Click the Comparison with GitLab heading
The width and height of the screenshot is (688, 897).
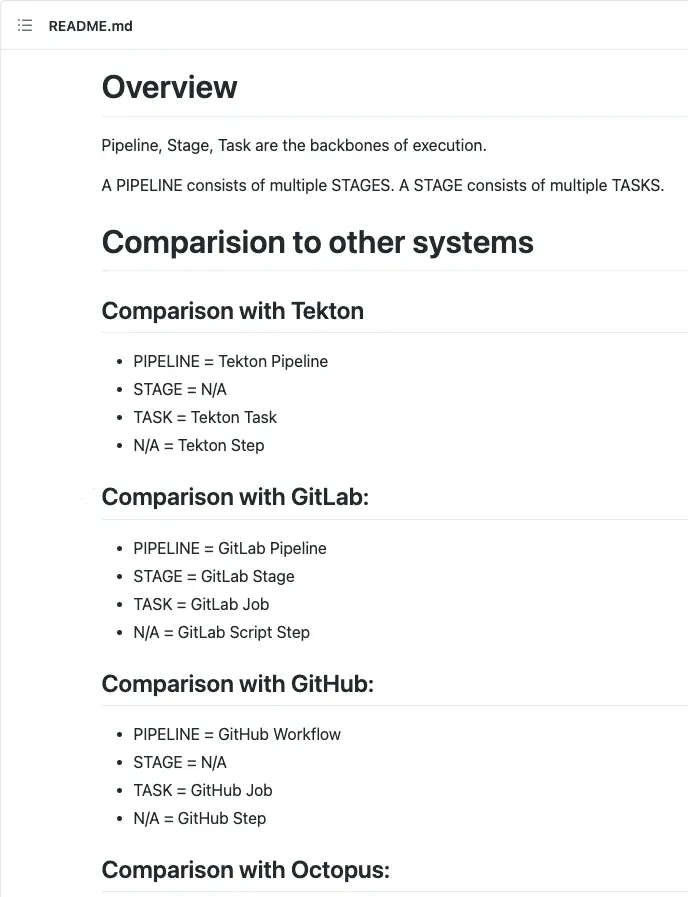pyautogui.click(x=235, y=497)
